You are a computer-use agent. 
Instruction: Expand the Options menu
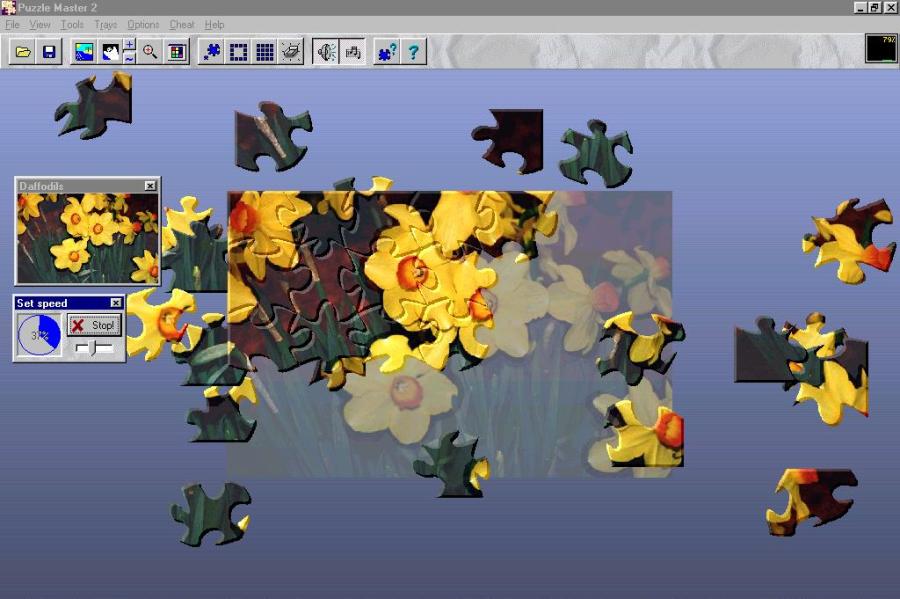pos(143,24)
